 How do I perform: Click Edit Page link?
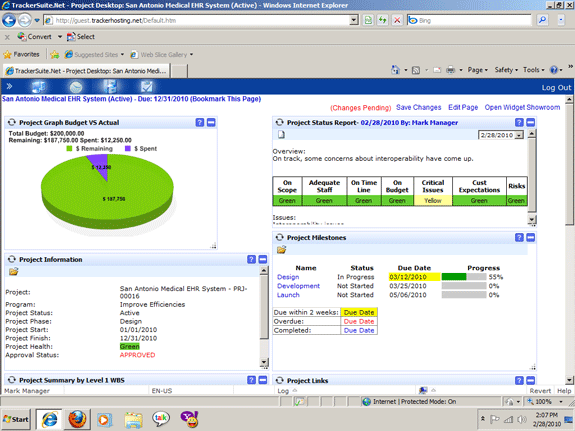pos(463,107)
